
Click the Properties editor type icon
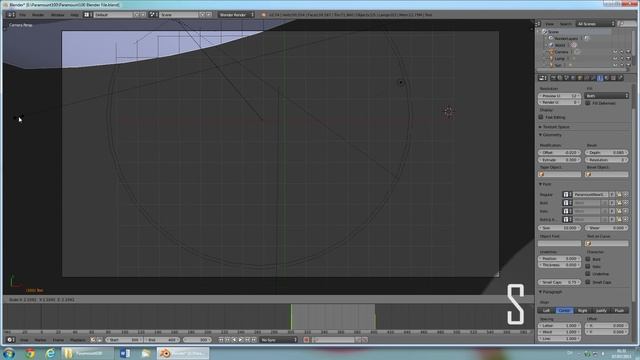[x=542, y=78]
